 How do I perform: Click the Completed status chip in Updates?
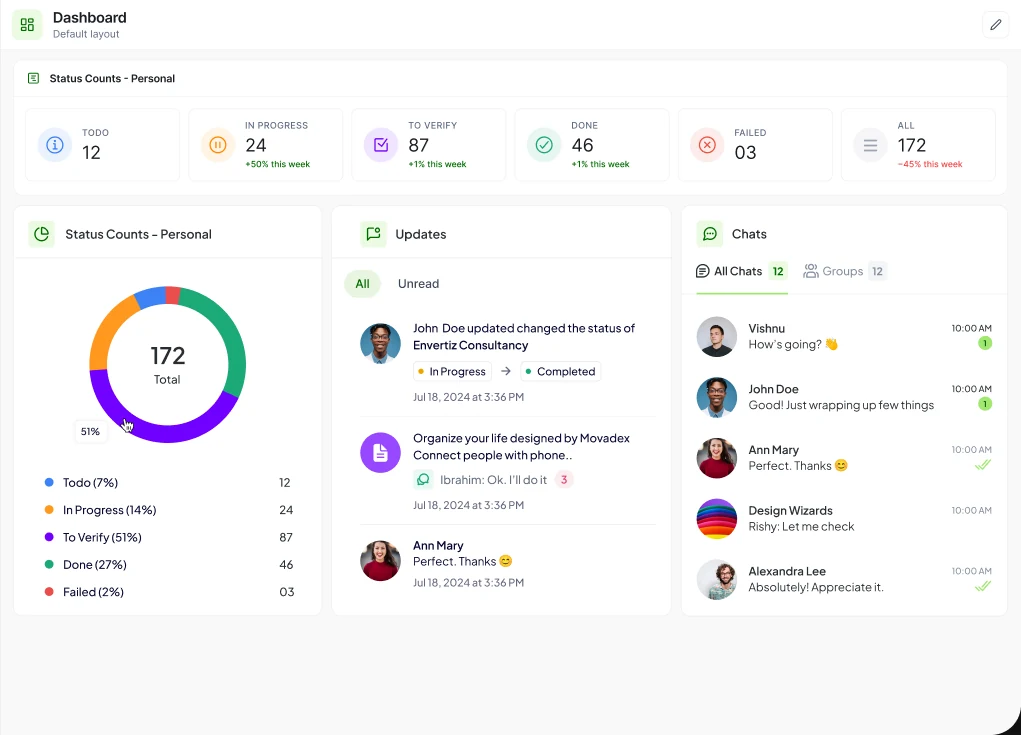pyautogui.click(x=561, y=372)
